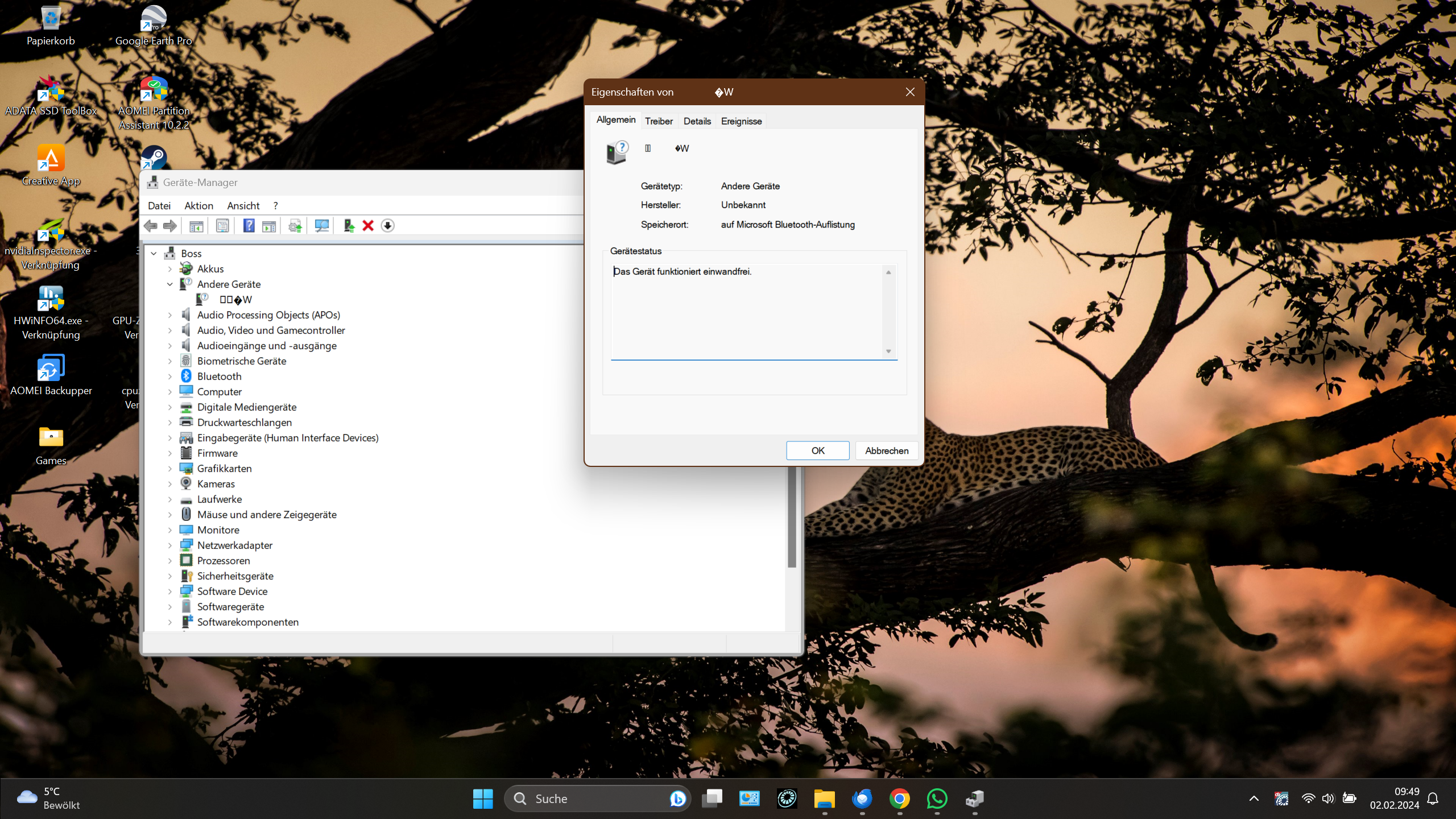Click inside the Suche search field

(x=586, y=799)
